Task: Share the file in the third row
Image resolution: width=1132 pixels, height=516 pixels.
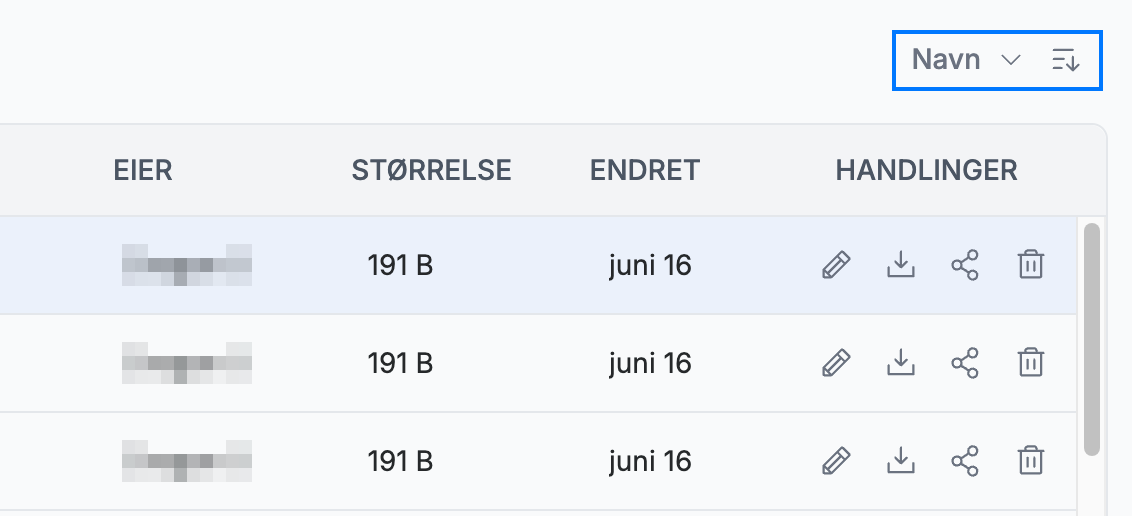Action: [965, 460]
